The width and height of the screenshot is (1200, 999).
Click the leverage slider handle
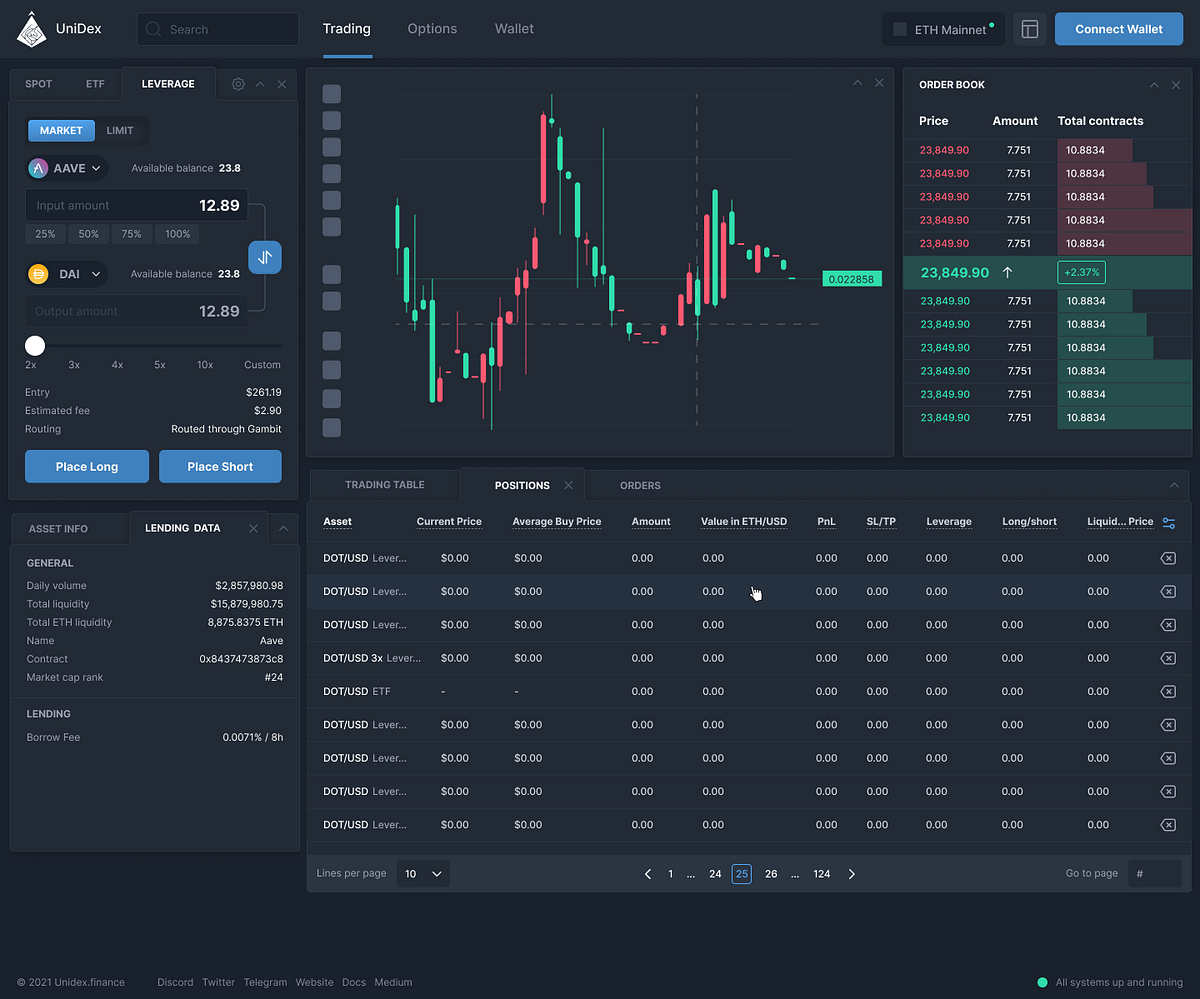(35, 346)
